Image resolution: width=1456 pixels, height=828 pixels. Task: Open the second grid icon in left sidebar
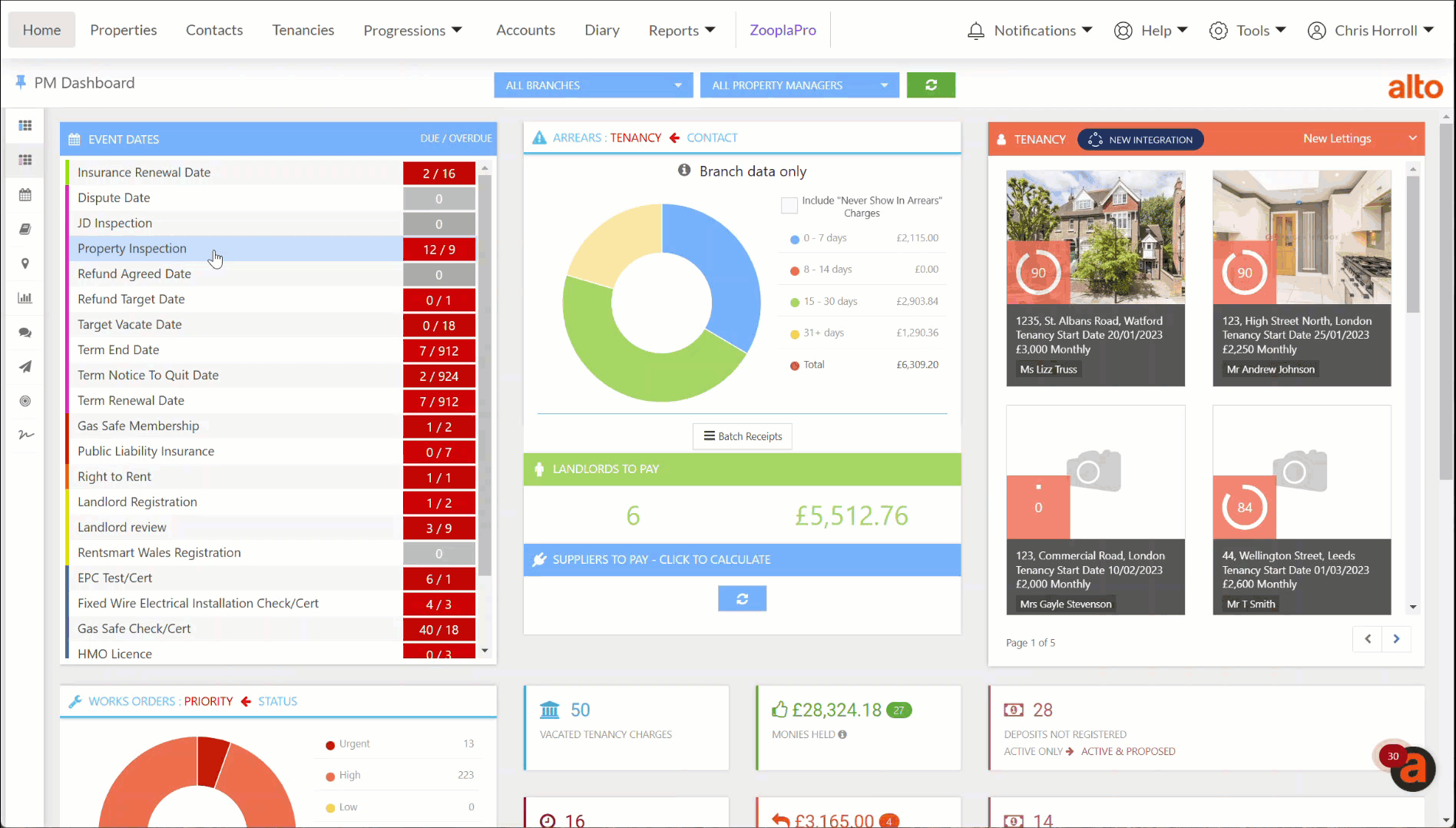click(x=25, y=160)
